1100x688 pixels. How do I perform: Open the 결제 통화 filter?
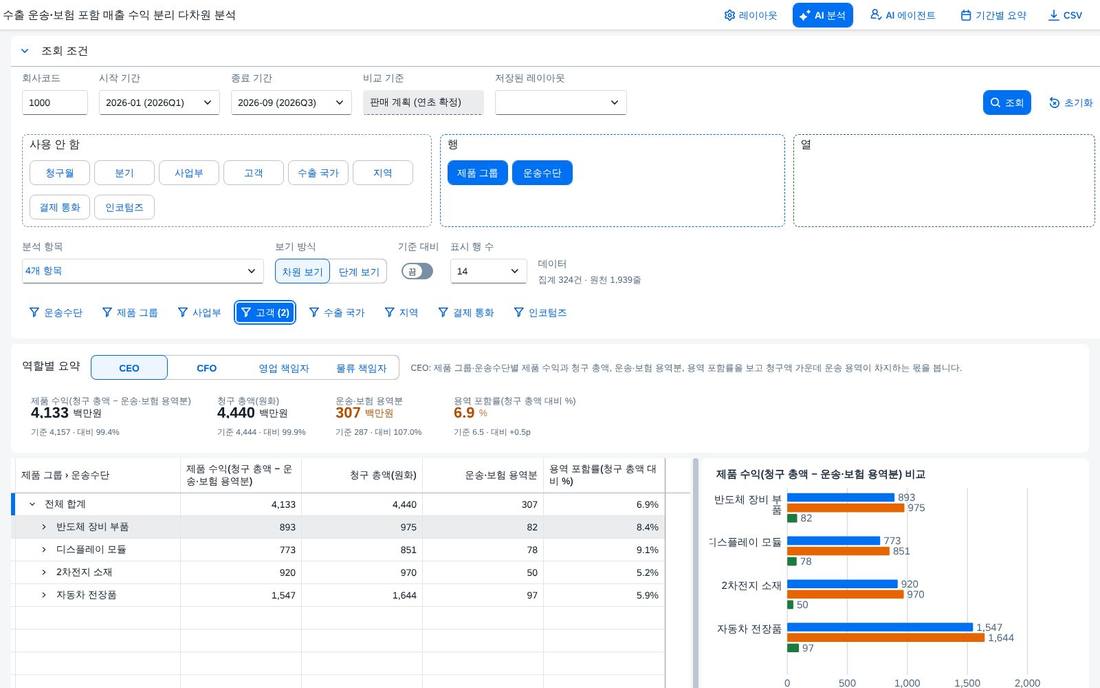pyautogui.click(x=466, y=312)
